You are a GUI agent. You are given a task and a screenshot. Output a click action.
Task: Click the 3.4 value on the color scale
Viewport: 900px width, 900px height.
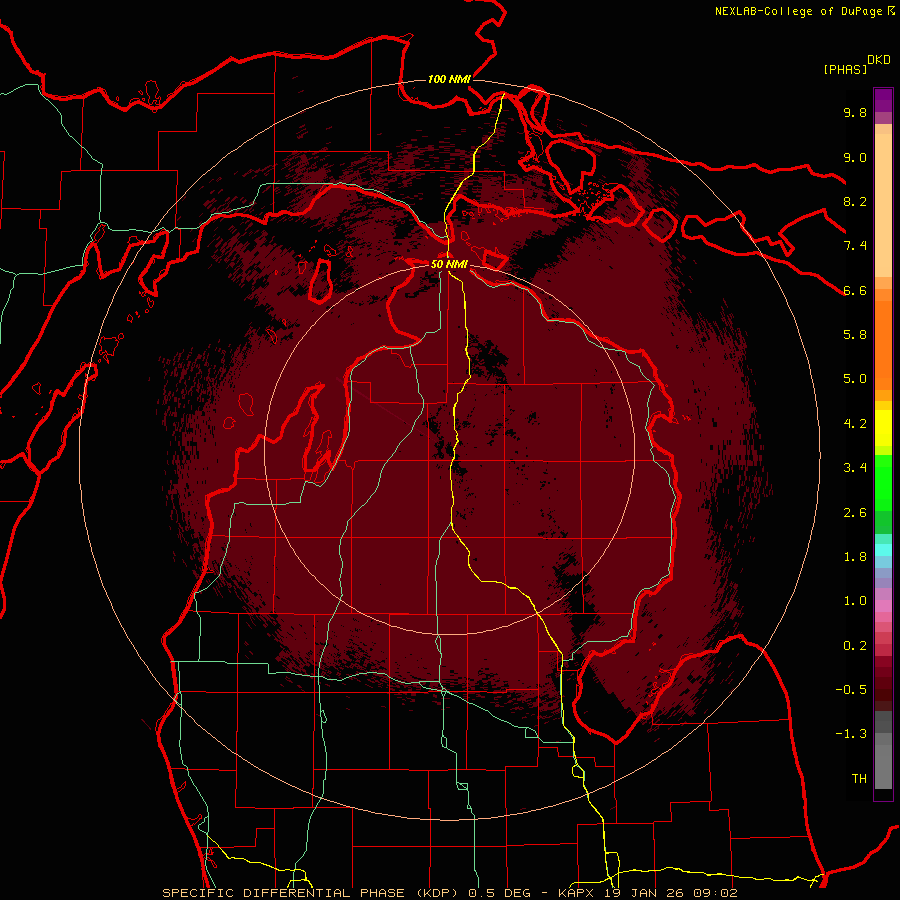pyautogui.click(x=855, y=468)
